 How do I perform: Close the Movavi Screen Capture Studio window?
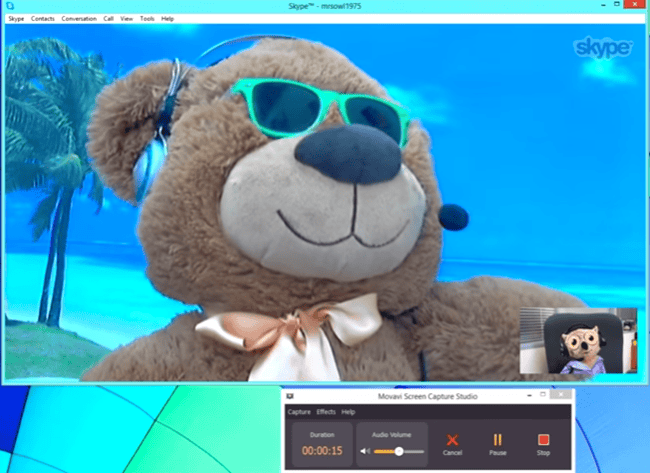560,395
